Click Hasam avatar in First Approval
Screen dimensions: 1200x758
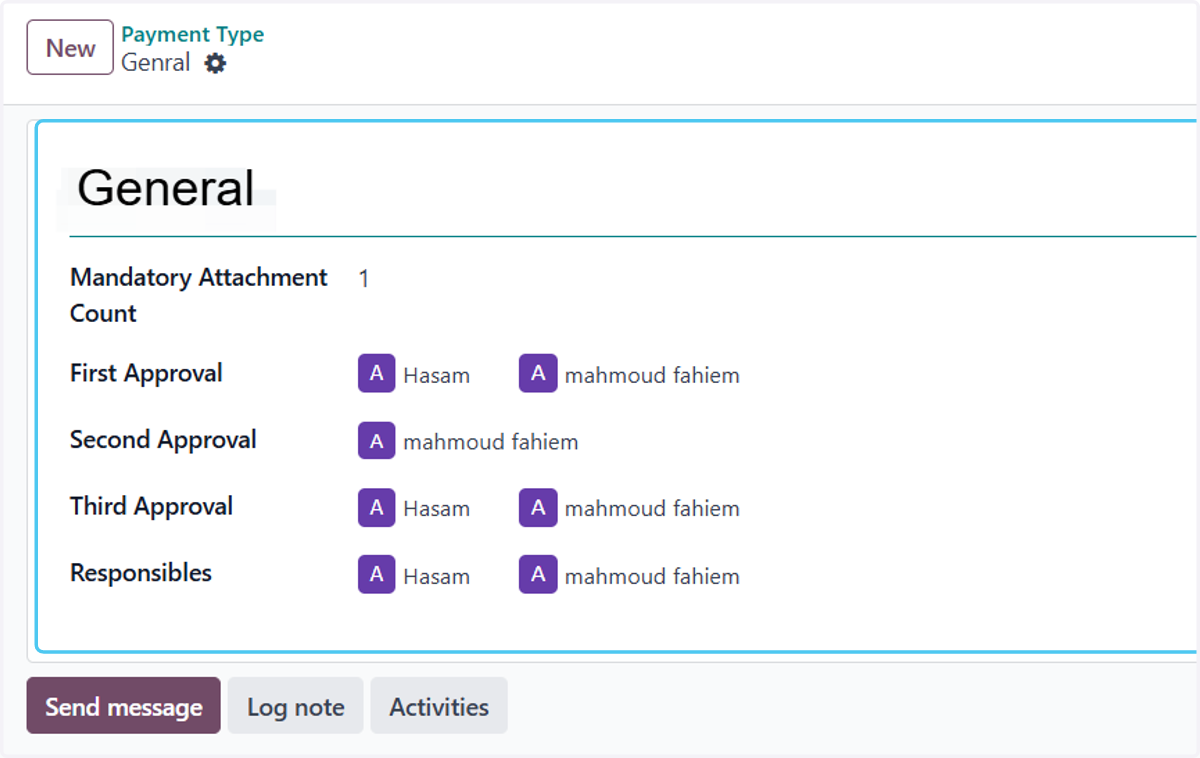(376, 374)
